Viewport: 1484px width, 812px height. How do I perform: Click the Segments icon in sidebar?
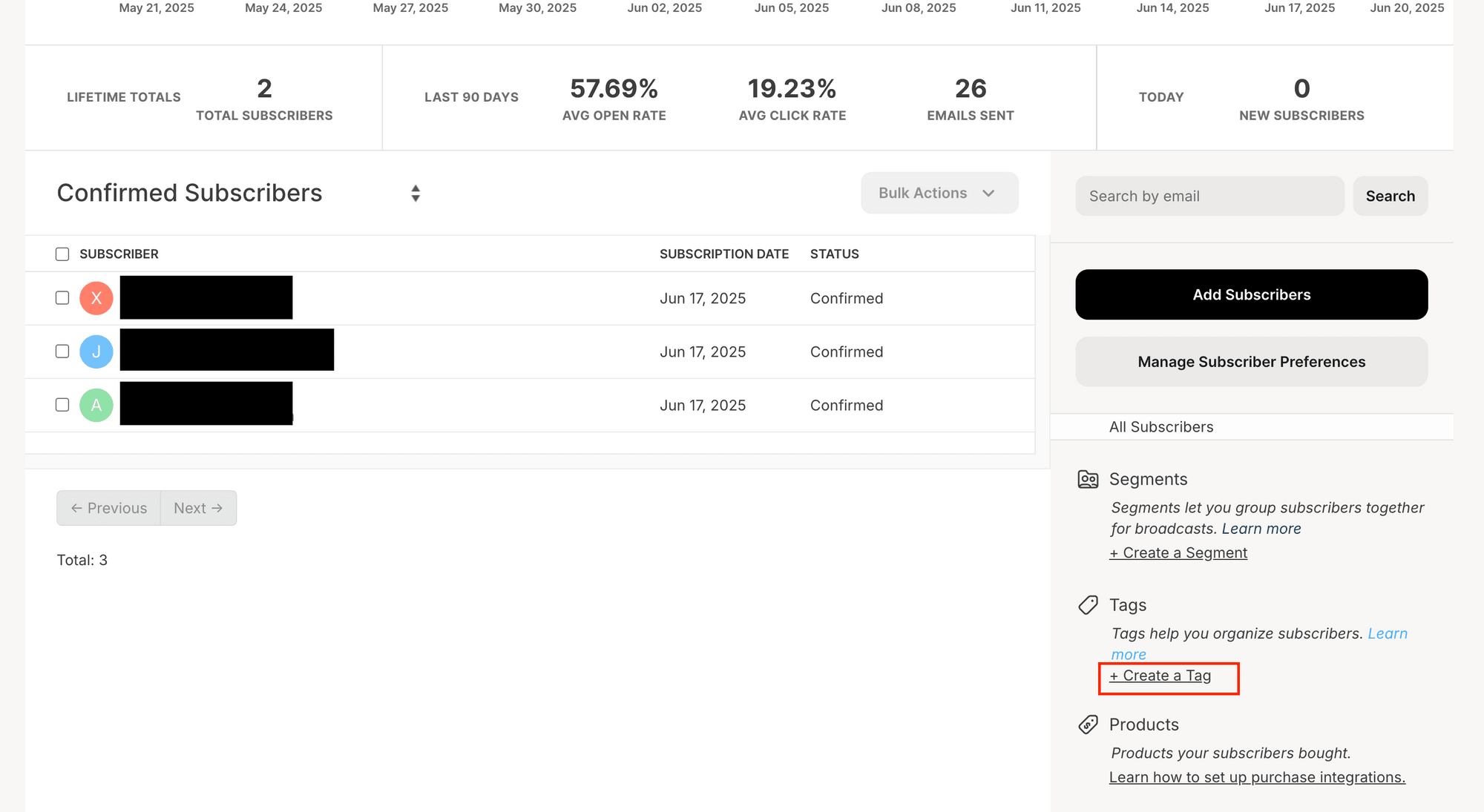1088,480
